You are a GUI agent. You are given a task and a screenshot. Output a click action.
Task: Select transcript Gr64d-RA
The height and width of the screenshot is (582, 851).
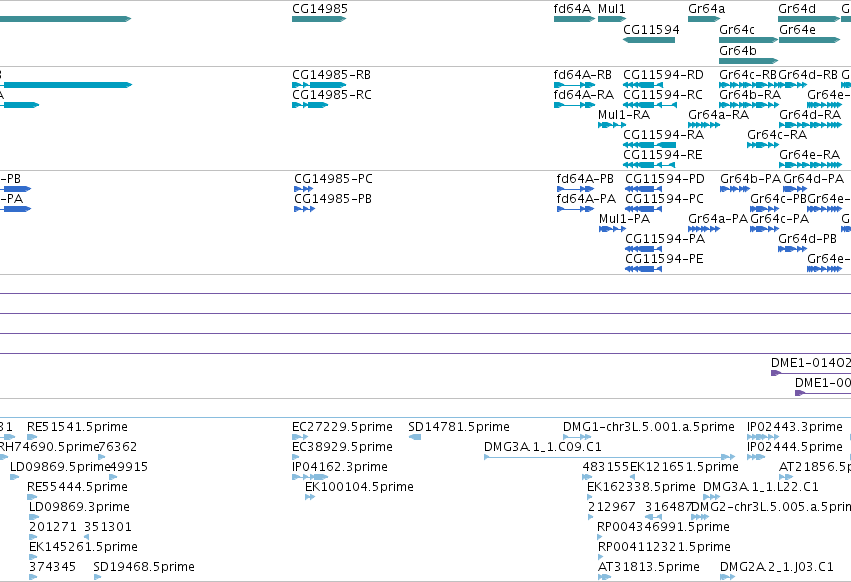pyautogui.click(x=810, y=125)
